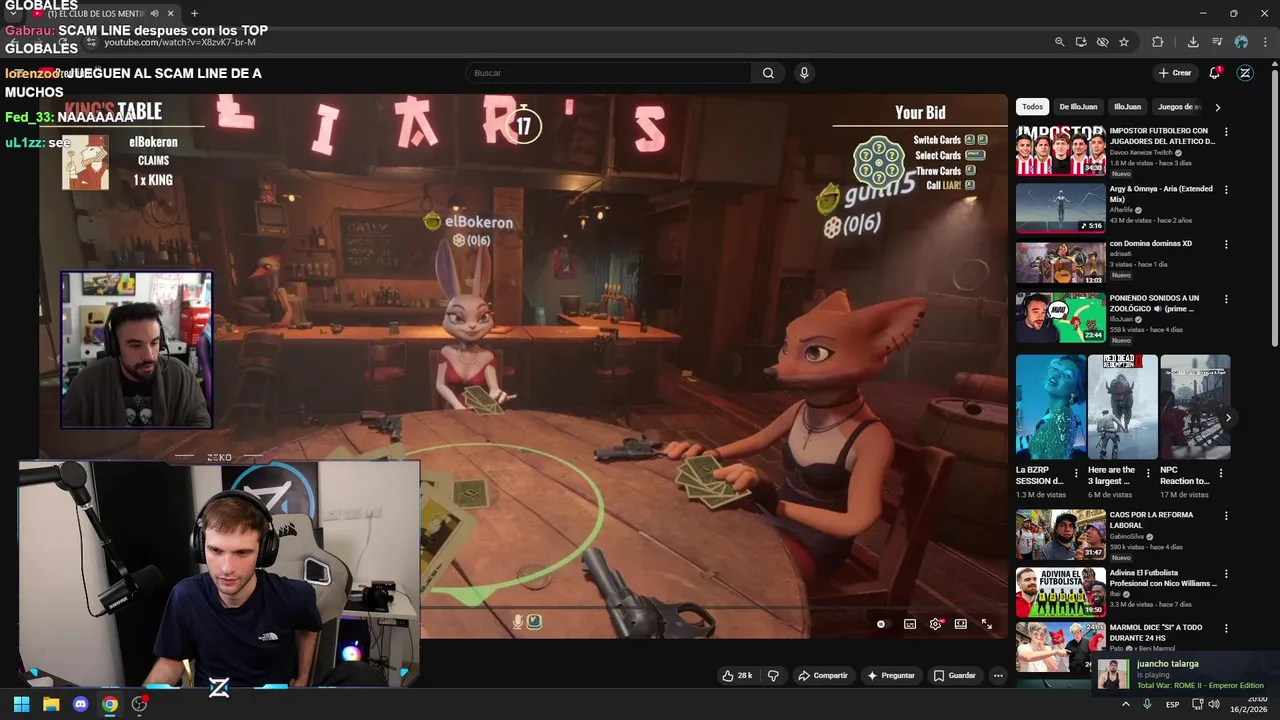Click the YouTube search magnifier button
Screen dimensions: 1280x720
(768, 73)
